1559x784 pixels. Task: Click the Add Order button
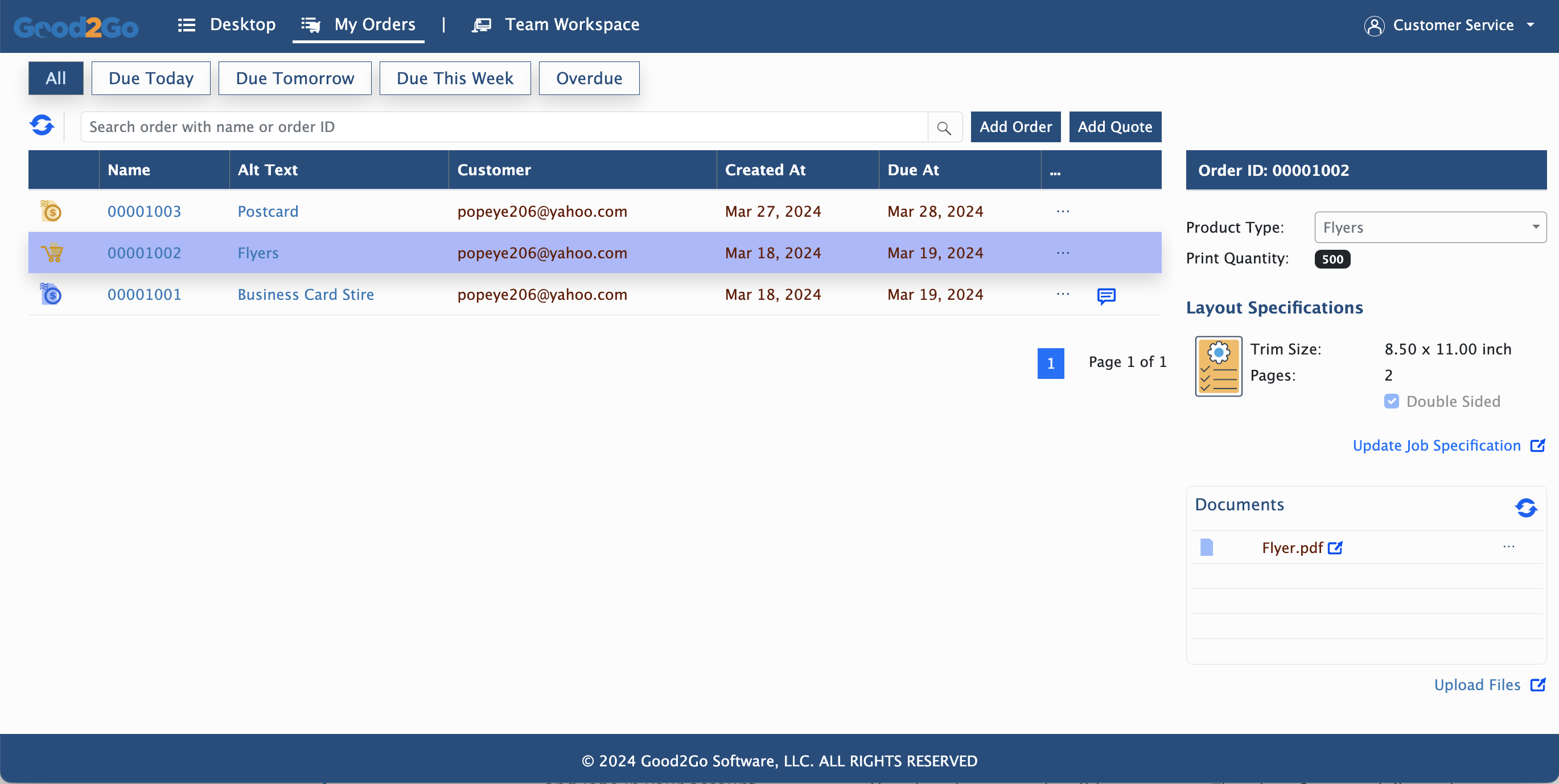(1015, 127)
